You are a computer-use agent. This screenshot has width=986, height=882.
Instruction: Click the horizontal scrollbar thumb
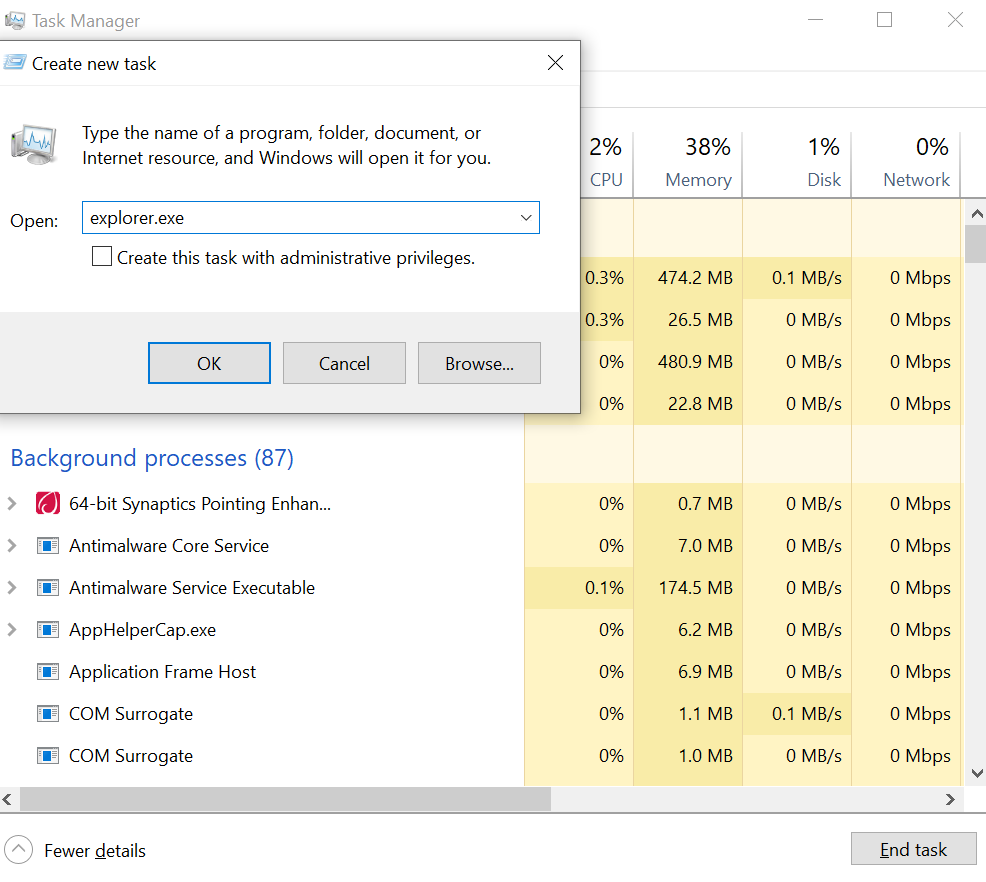click(285, 799)
